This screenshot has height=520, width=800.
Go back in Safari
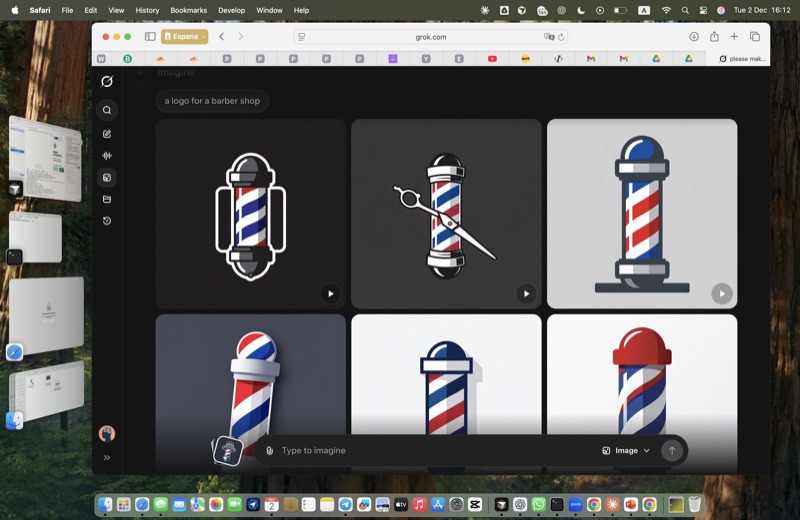[x=221, y=37]
